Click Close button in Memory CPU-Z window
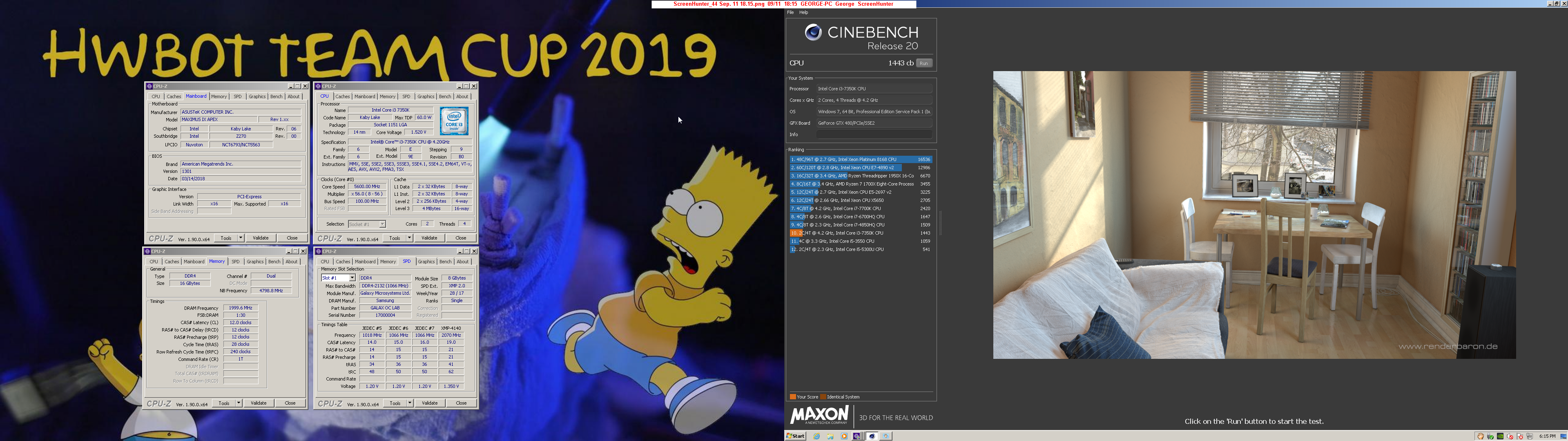 tap(290, 403)
